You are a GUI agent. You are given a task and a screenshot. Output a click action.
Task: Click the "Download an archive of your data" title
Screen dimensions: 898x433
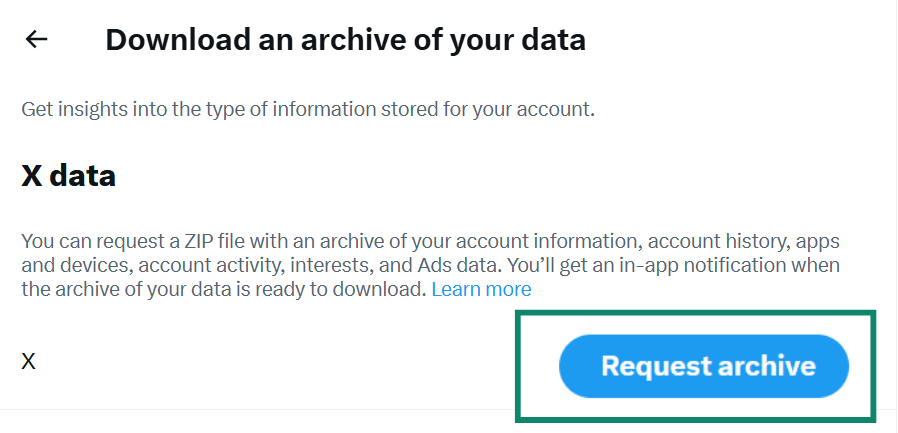click(345, 40)
